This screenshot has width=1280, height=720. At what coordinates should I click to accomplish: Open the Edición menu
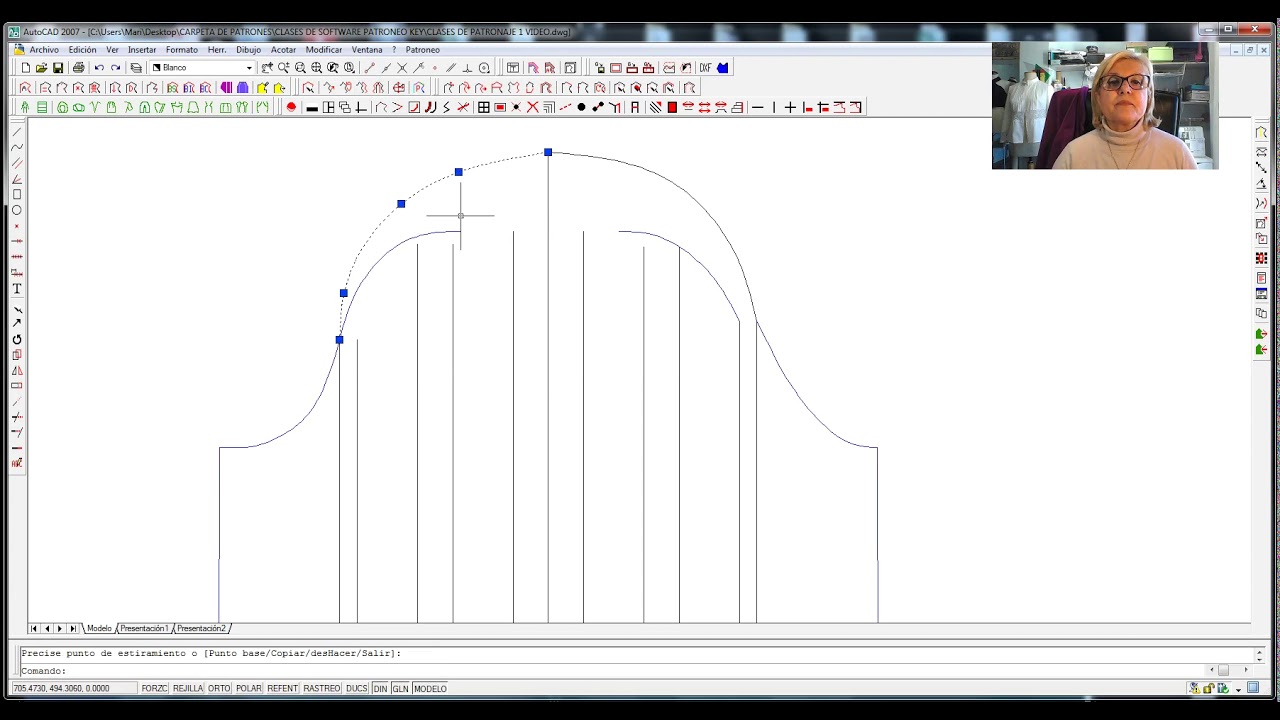click(82, 49)
